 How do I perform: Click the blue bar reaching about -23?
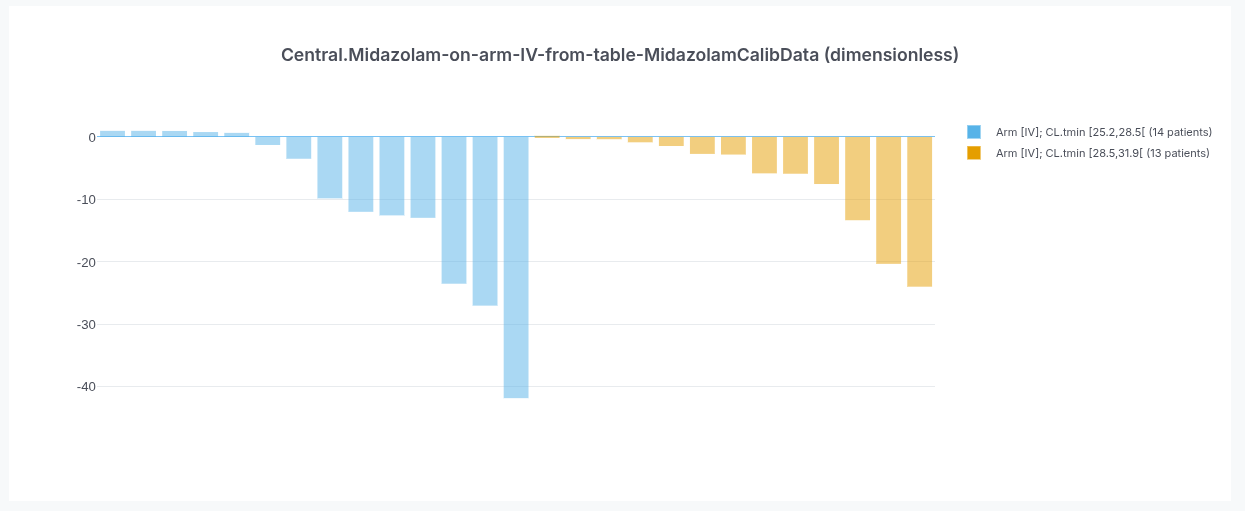pos(454,210)
